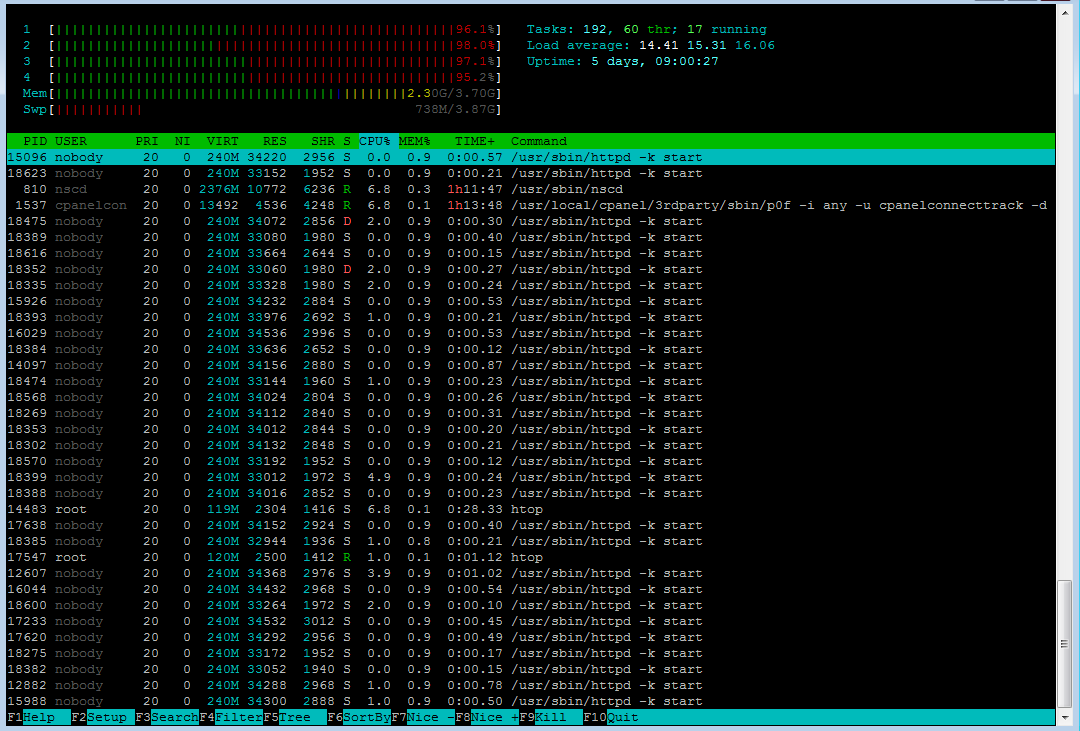Viewport: 1080px width, 731px height.
Task: Select process row with PID 18389
Action: pos(530,237)
